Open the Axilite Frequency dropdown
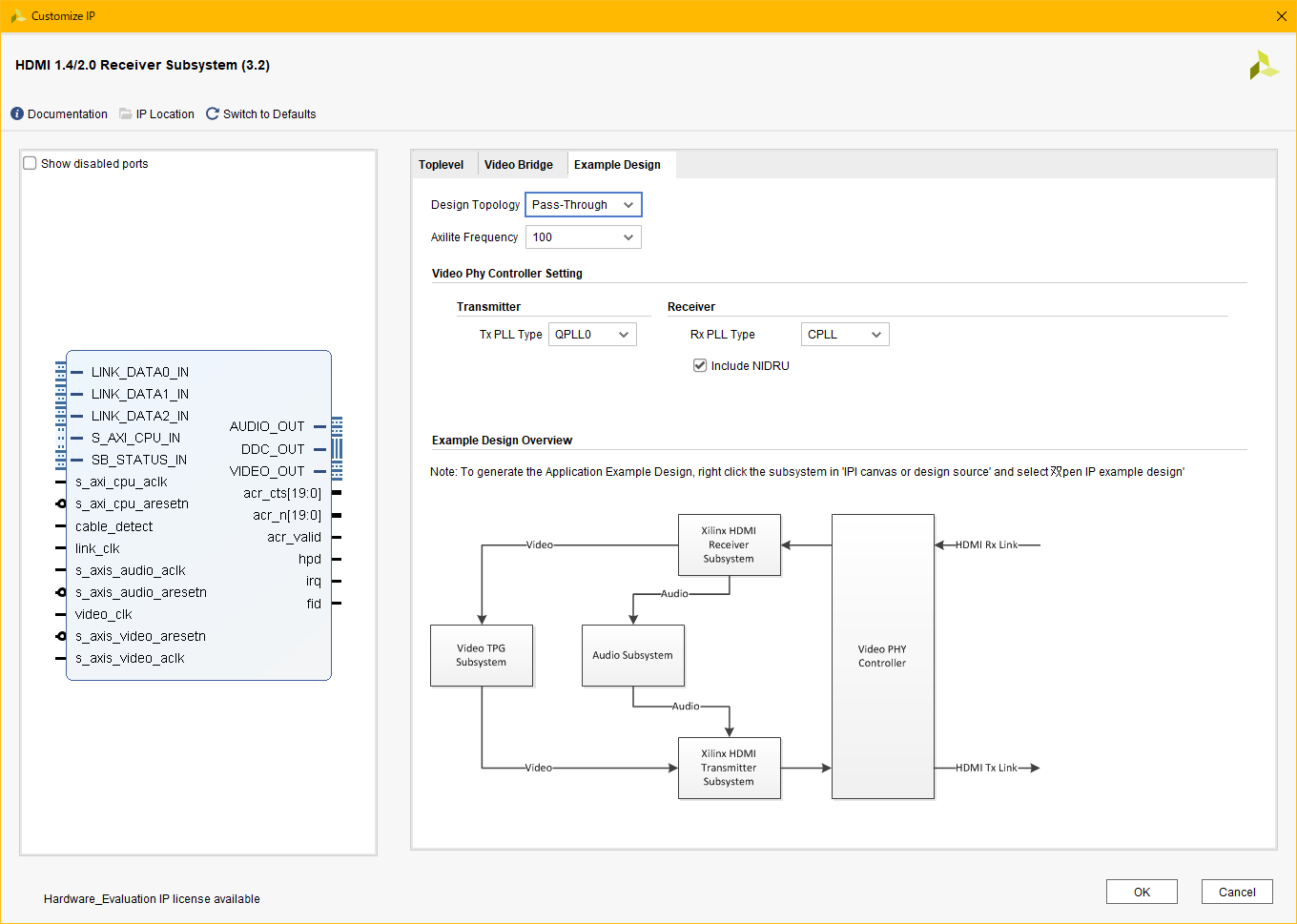Viewport: 1297px width, 924px height. pyautogui.click(x=584, y=237)
